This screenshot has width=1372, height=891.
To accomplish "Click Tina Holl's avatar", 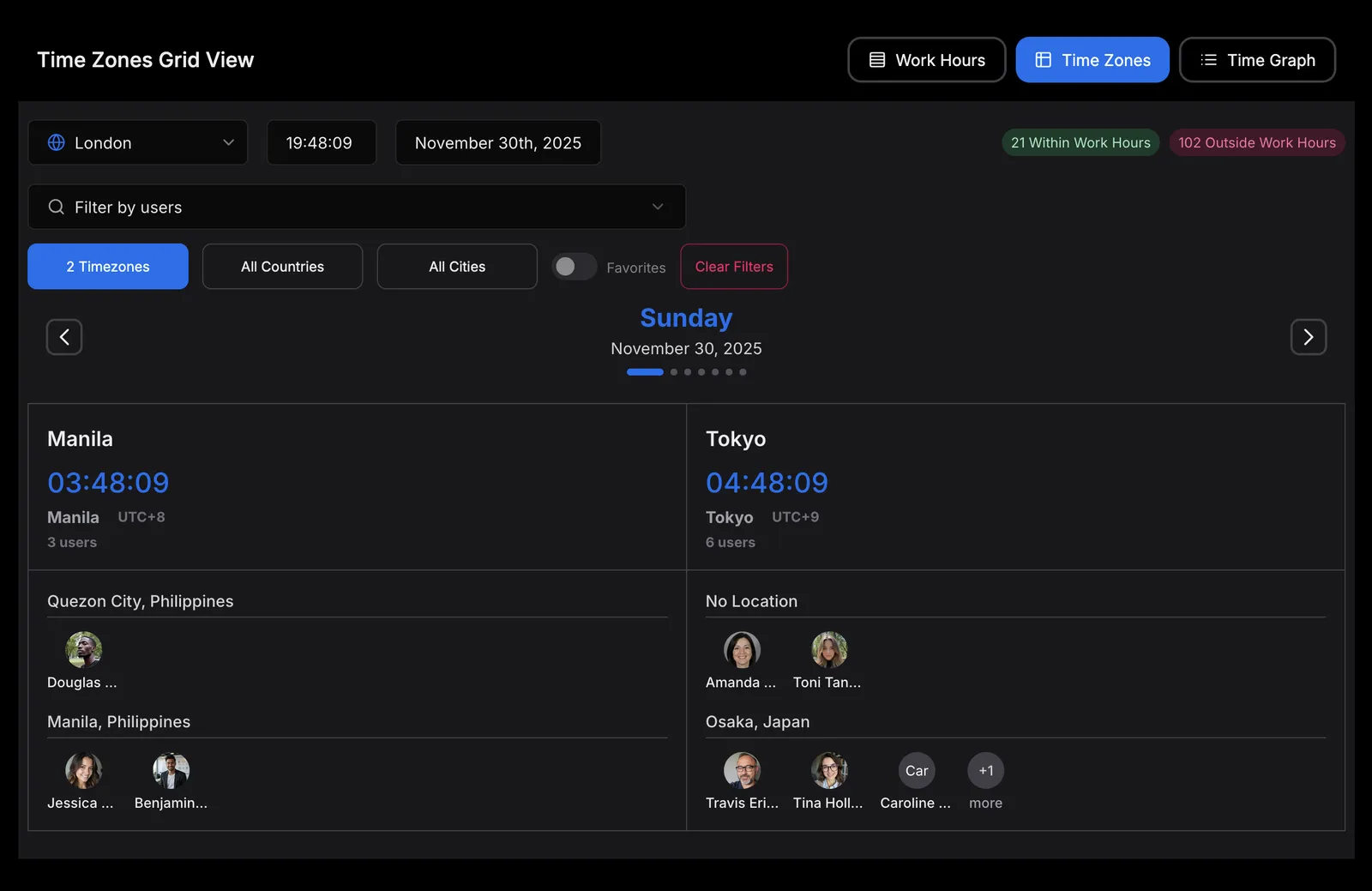I will [x=830, y=770].
